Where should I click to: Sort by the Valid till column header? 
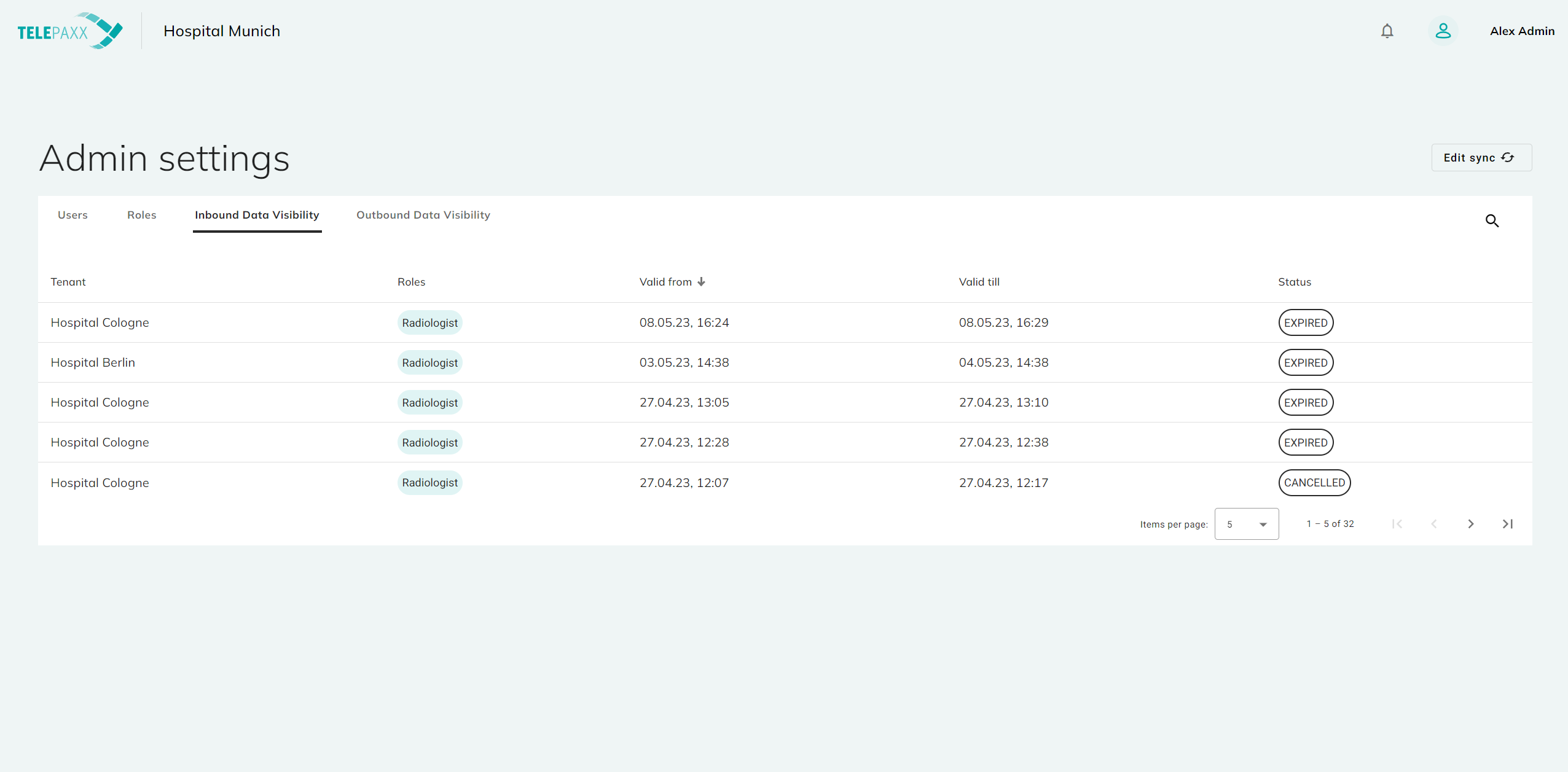pyautogui.click(x=979, y=282)
